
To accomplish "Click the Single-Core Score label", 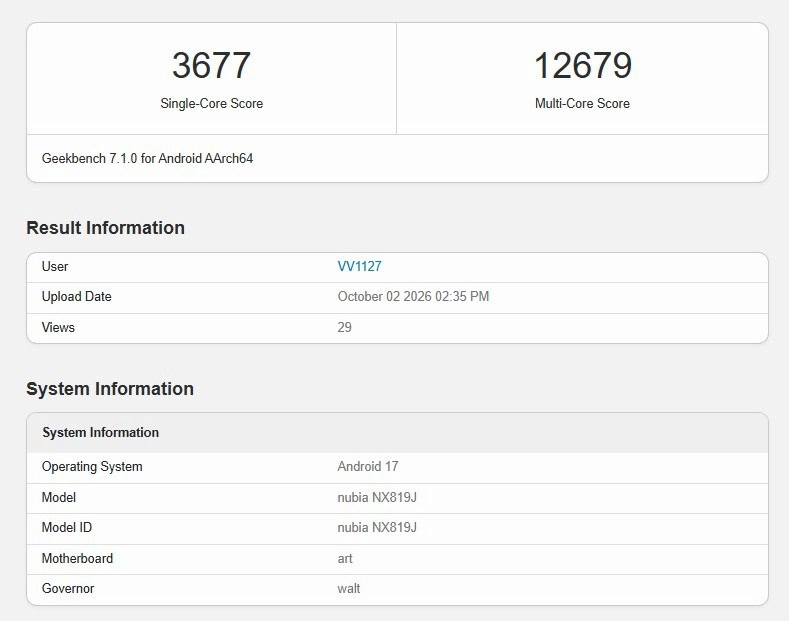I will [x=211, y=103].
